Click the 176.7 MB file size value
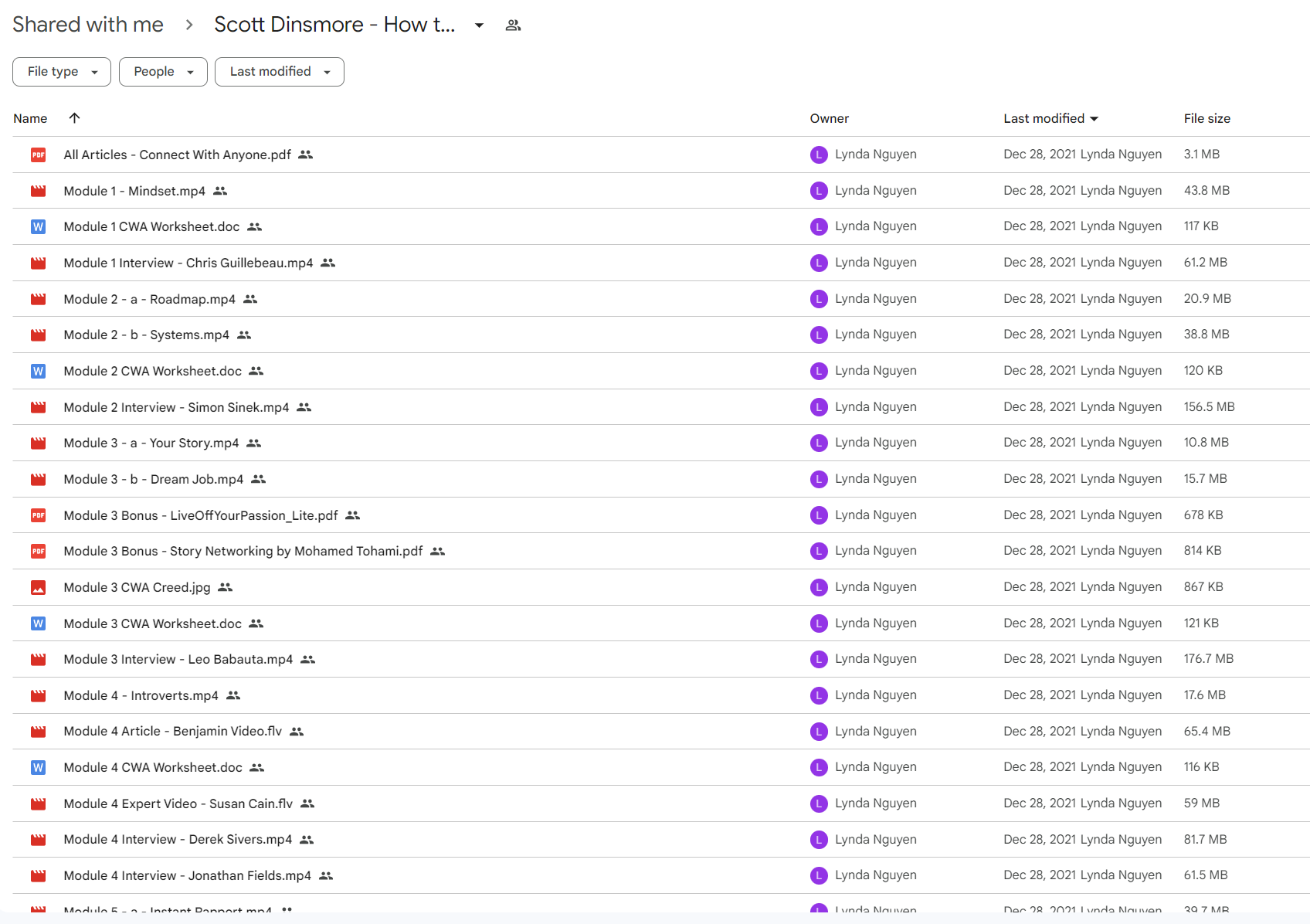The height and width of the screenshot is (924, 1310). 1208,658
